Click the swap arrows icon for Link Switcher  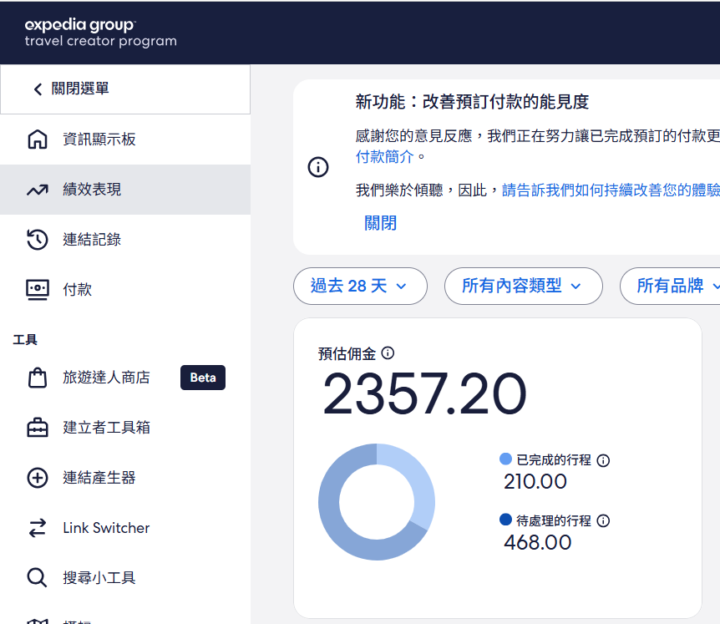pos(37,528)
